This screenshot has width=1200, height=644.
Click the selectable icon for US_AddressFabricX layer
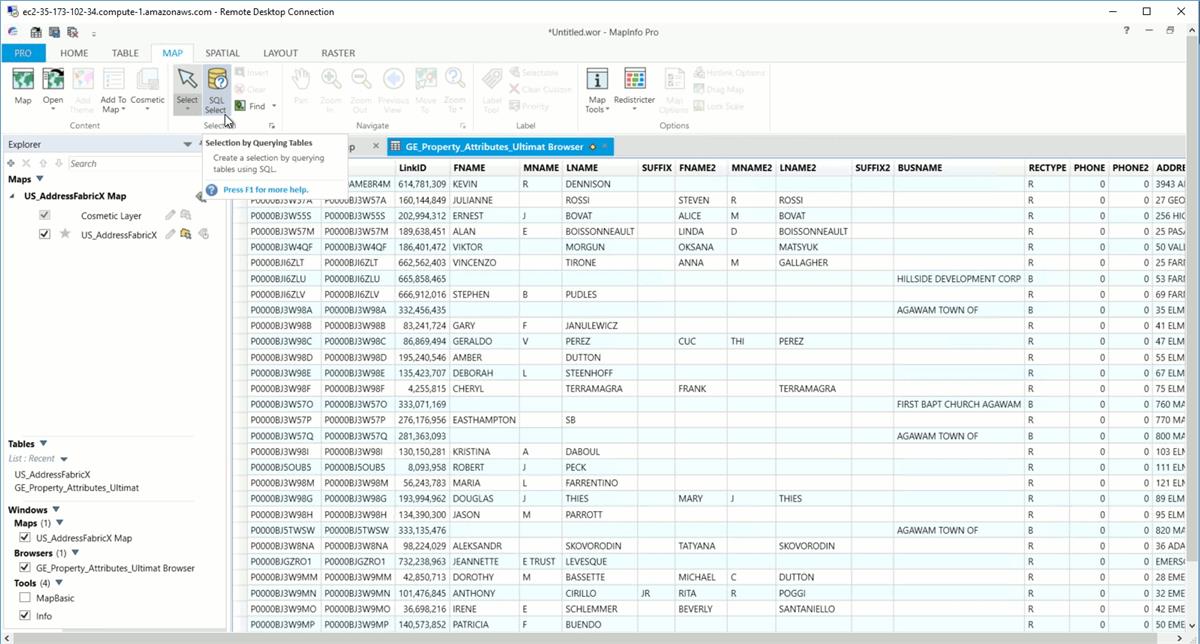click(x=186, y=234)
